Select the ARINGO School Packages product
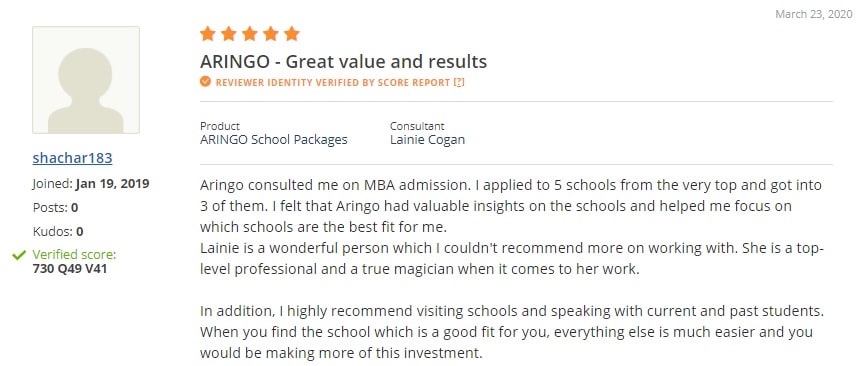 [x=274, y=140]
